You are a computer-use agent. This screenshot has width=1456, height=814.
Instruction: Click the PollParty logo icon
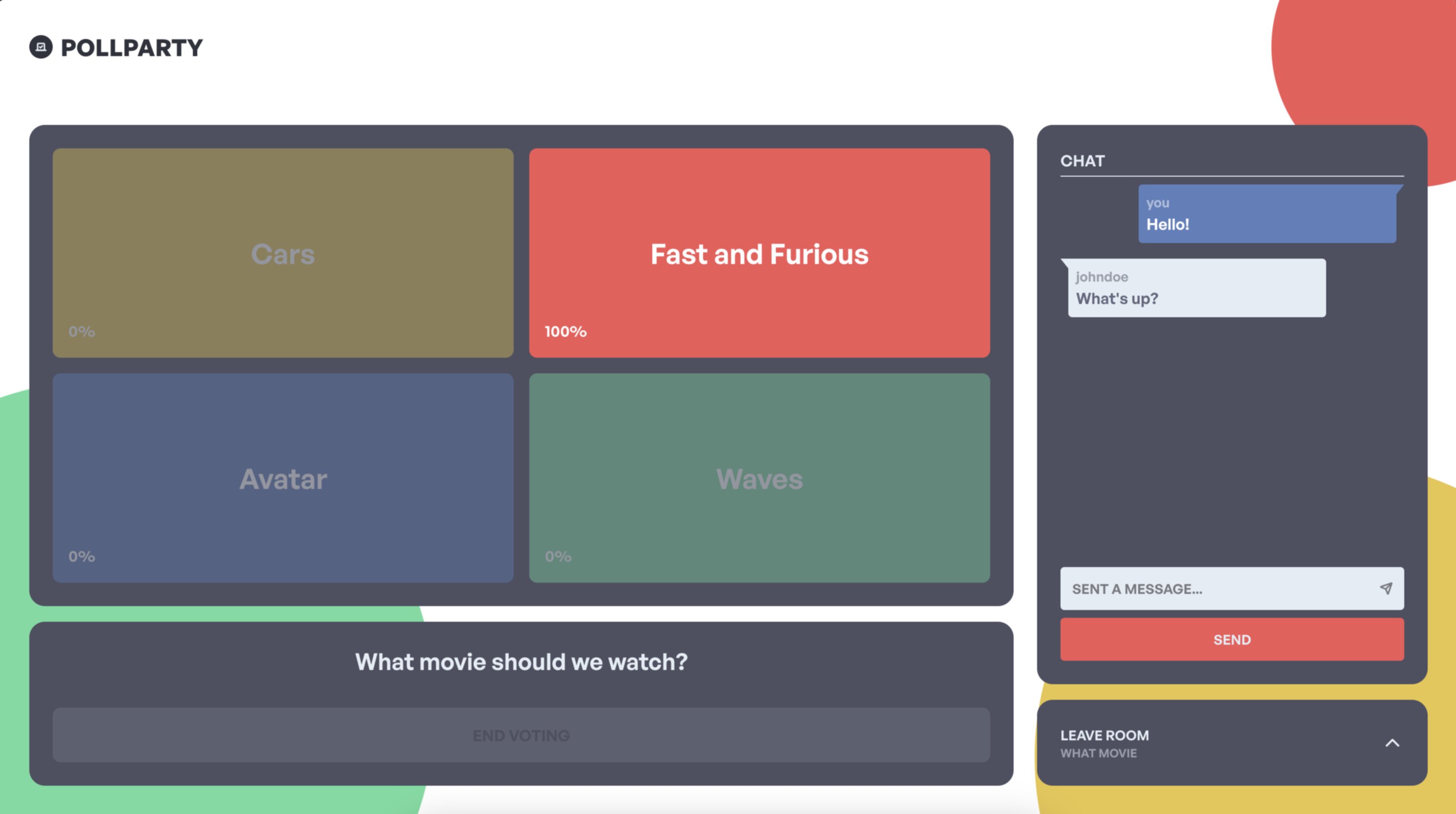click(x=41, y=47)
